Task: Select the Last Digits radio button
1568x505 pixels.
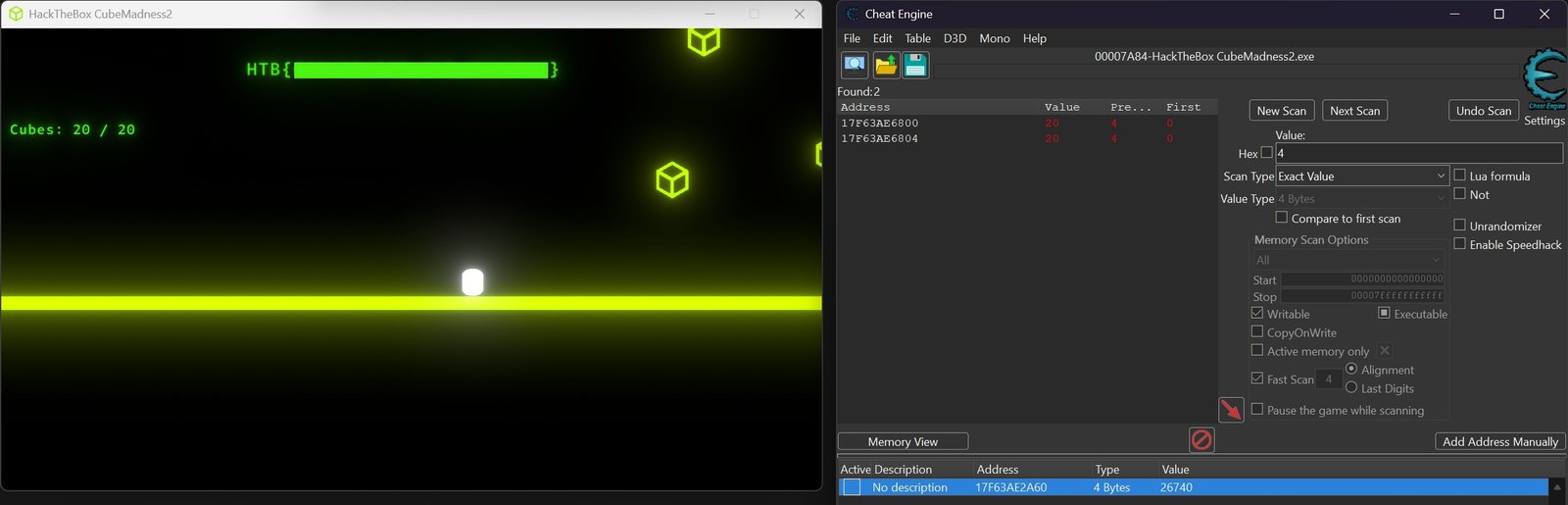Action: [1351, 387]
